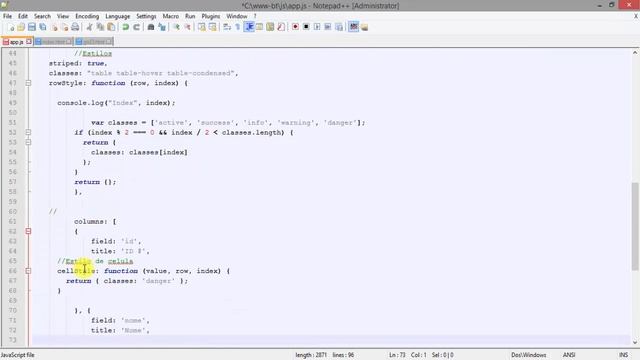Open the Language menu
Image resolution: width=640 pixels, height=360 pixels.
click(118, 16)
